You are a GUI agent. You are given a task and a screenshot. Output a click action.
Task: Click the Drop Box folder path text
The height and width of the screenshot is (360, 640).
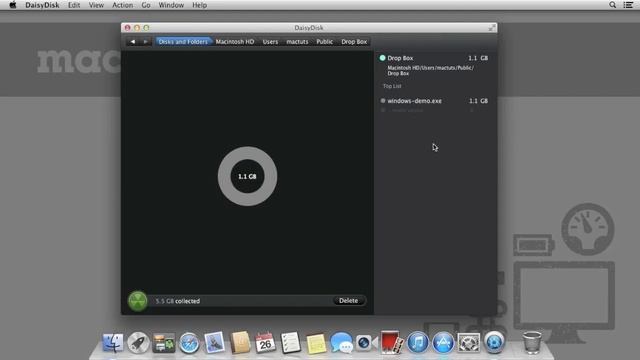[430, 71]
